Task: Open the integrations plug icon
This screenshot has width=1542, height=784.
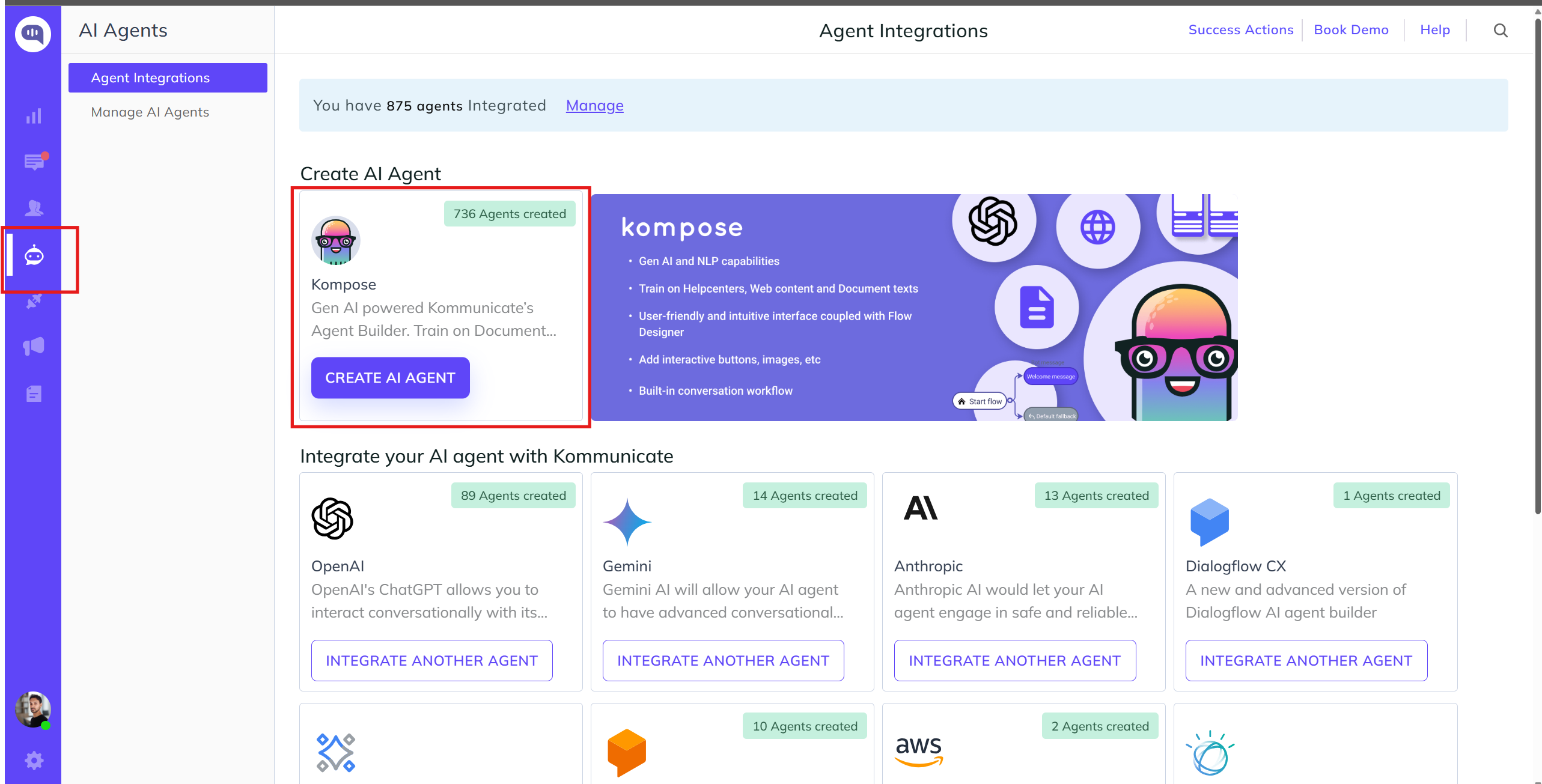Action: coord(34,301)
